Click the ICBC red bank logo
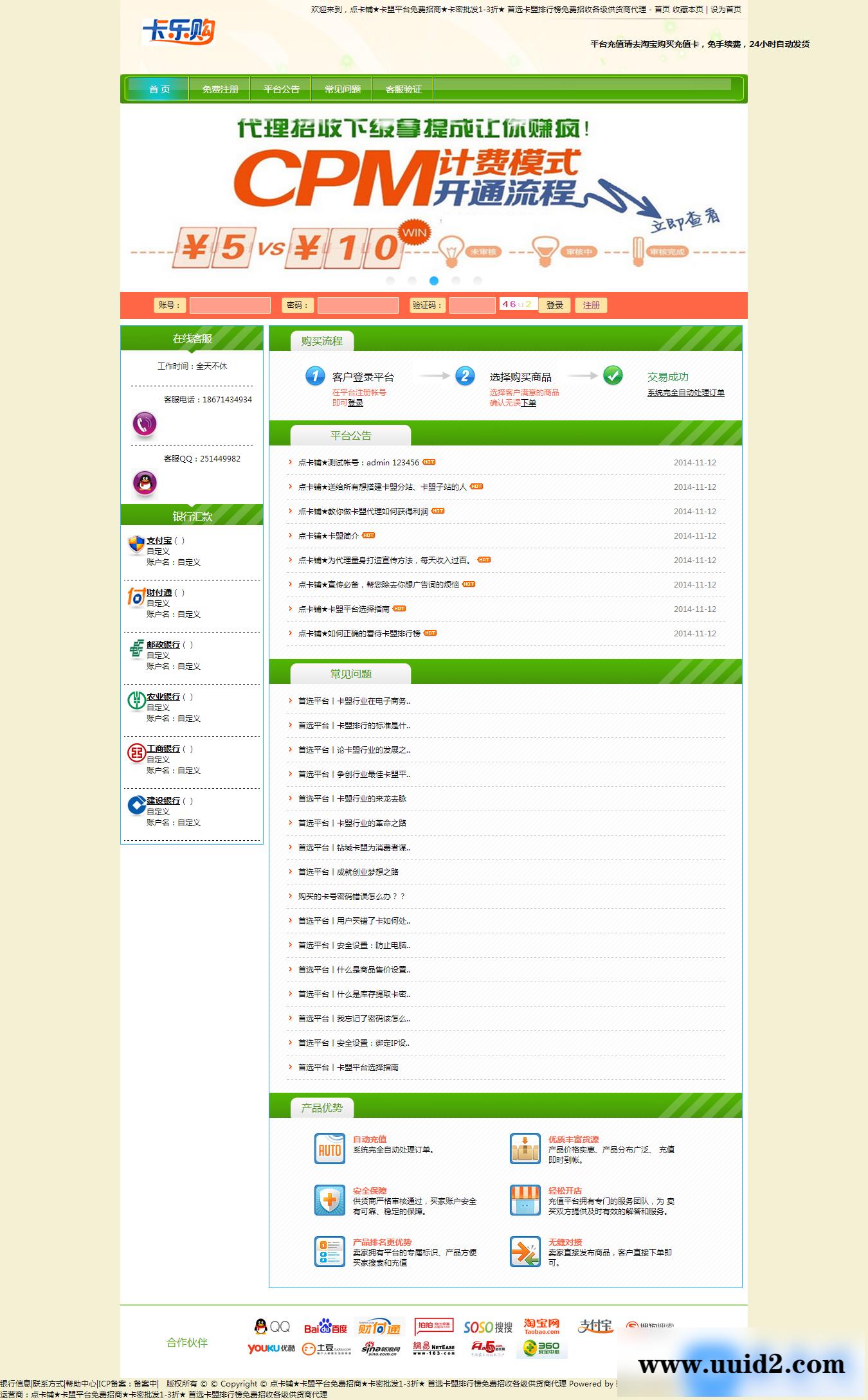Viewport: 868px width, 1400px height. click(x=136, y=753)
